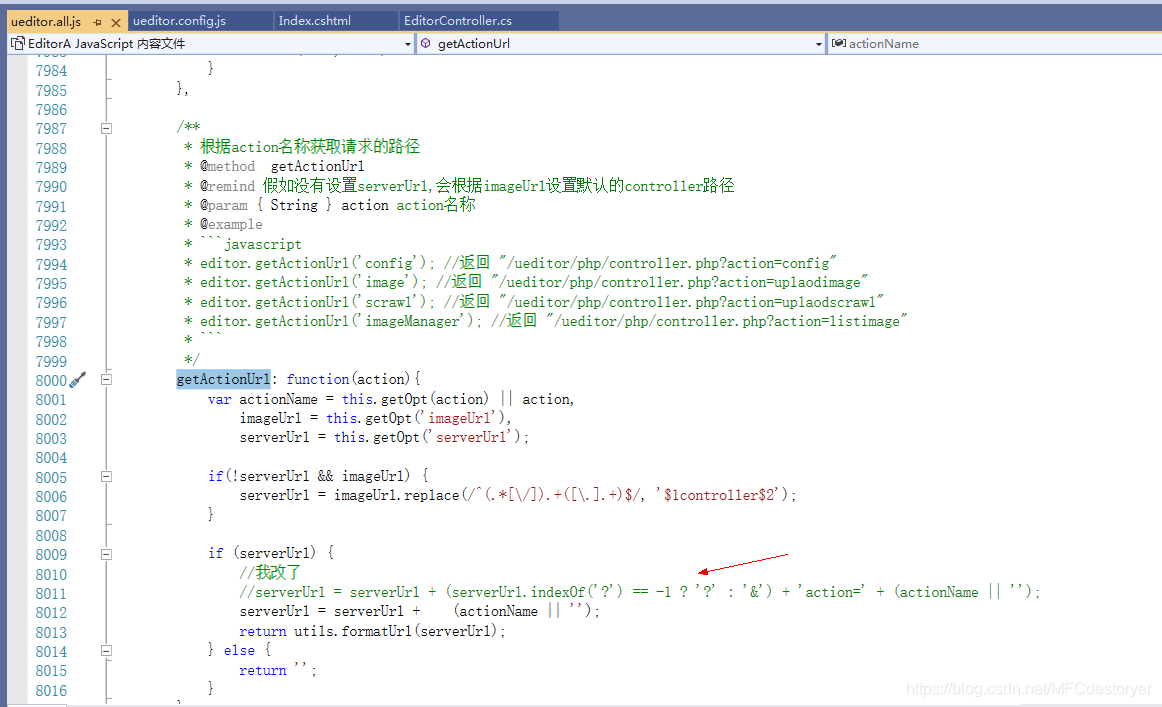
Task: Click line number 8005 in the gutter
Action: tap(51, 478)
